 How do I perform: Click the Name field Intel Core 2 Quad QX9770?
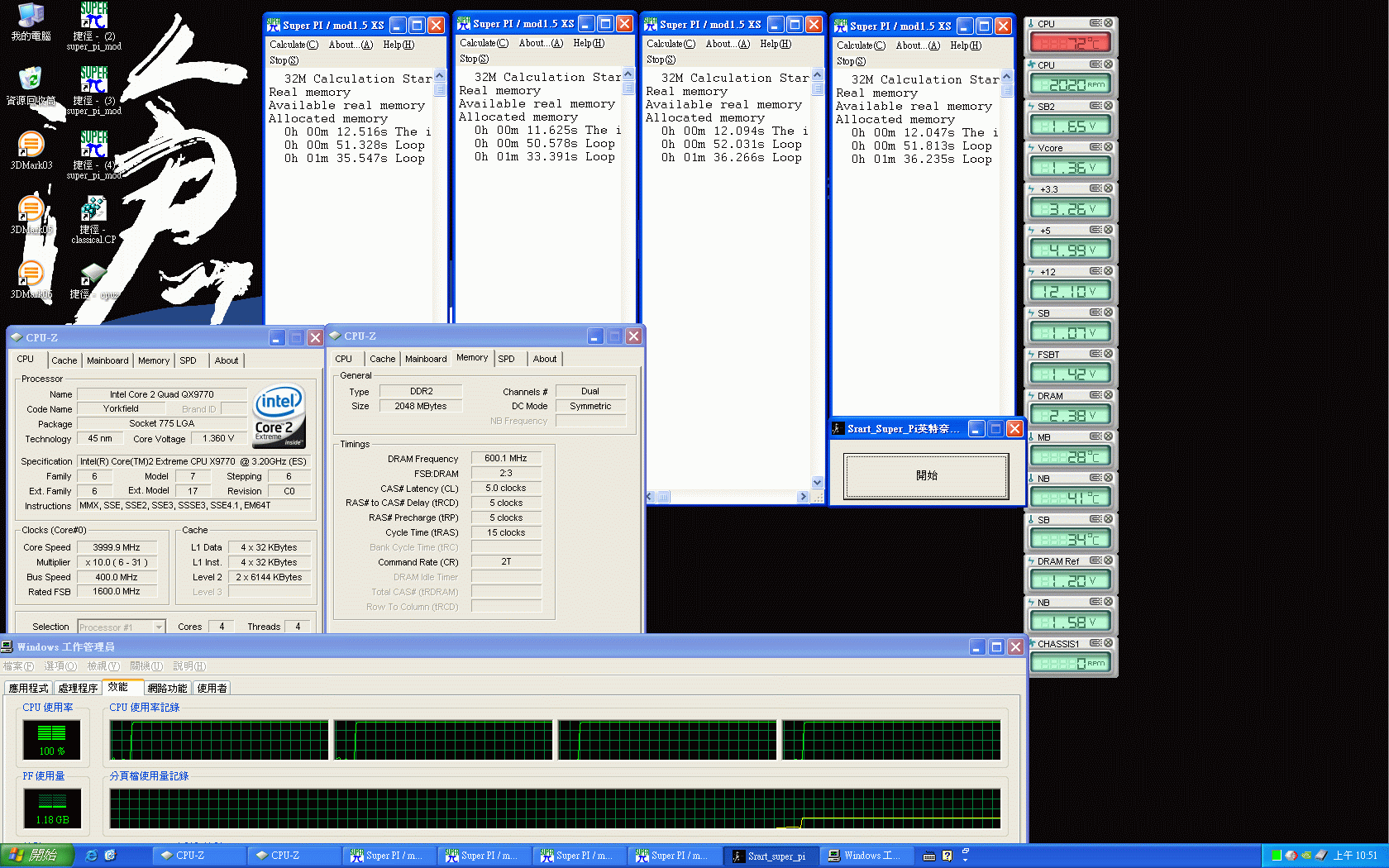point(162,394)
